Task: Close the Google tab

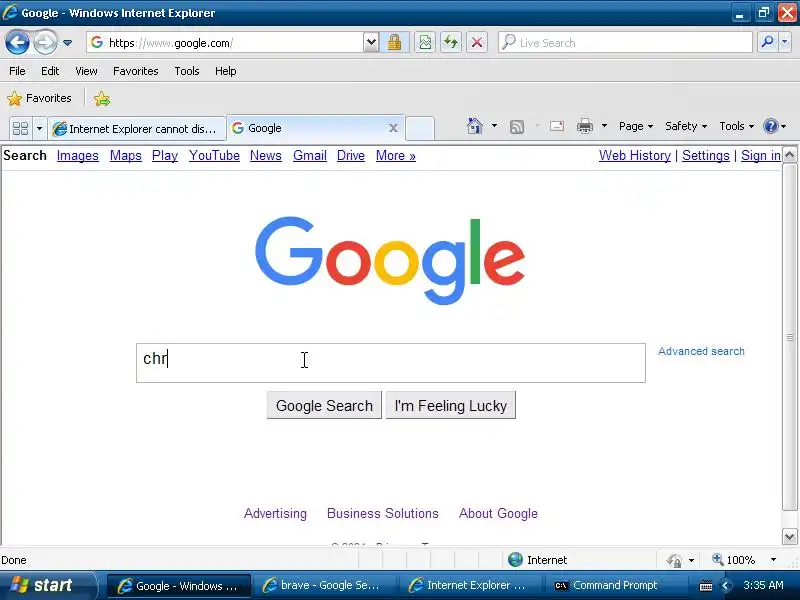Action: point(393,128)
